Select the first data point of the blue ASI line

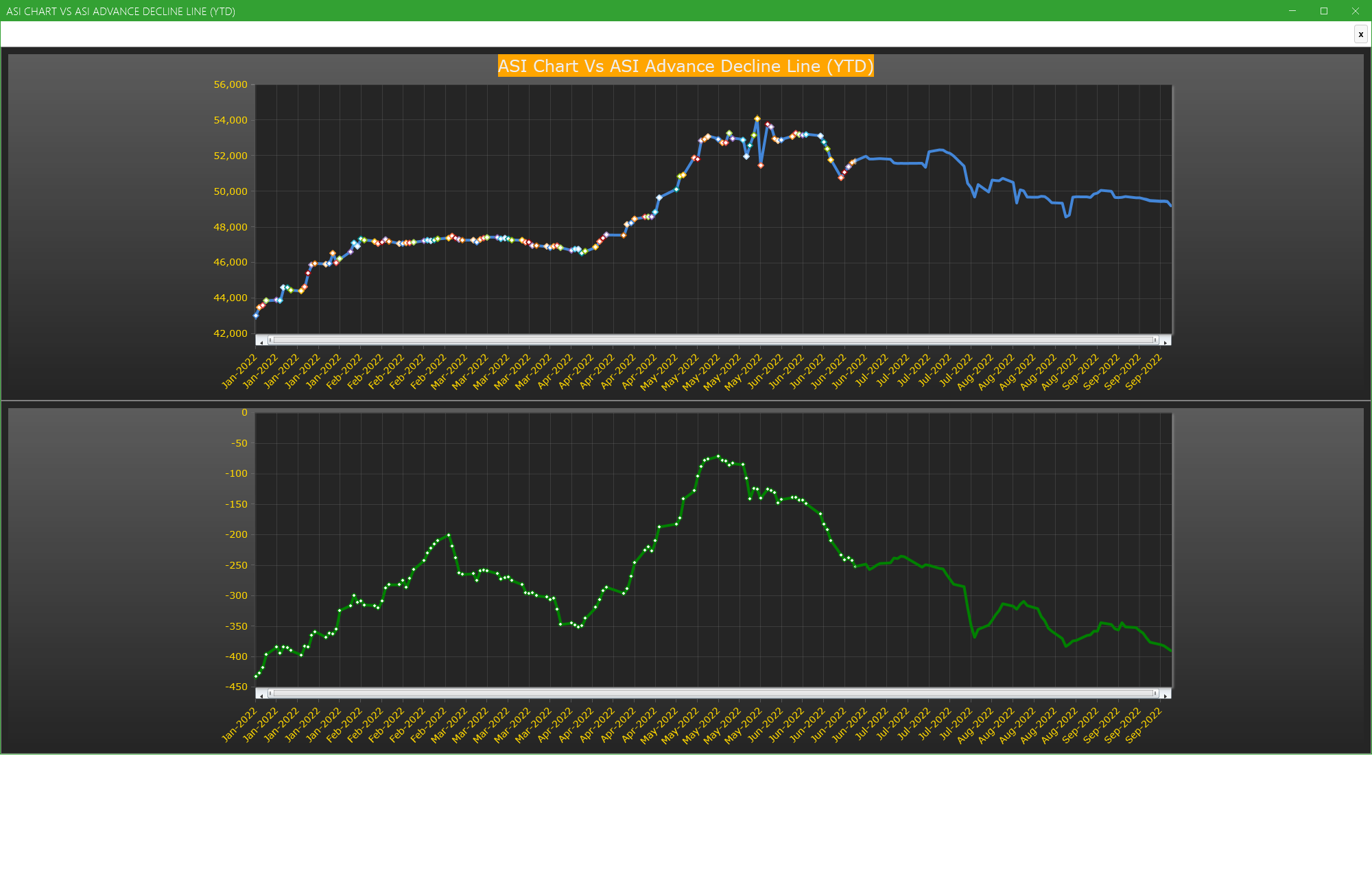tap(256, 316)
